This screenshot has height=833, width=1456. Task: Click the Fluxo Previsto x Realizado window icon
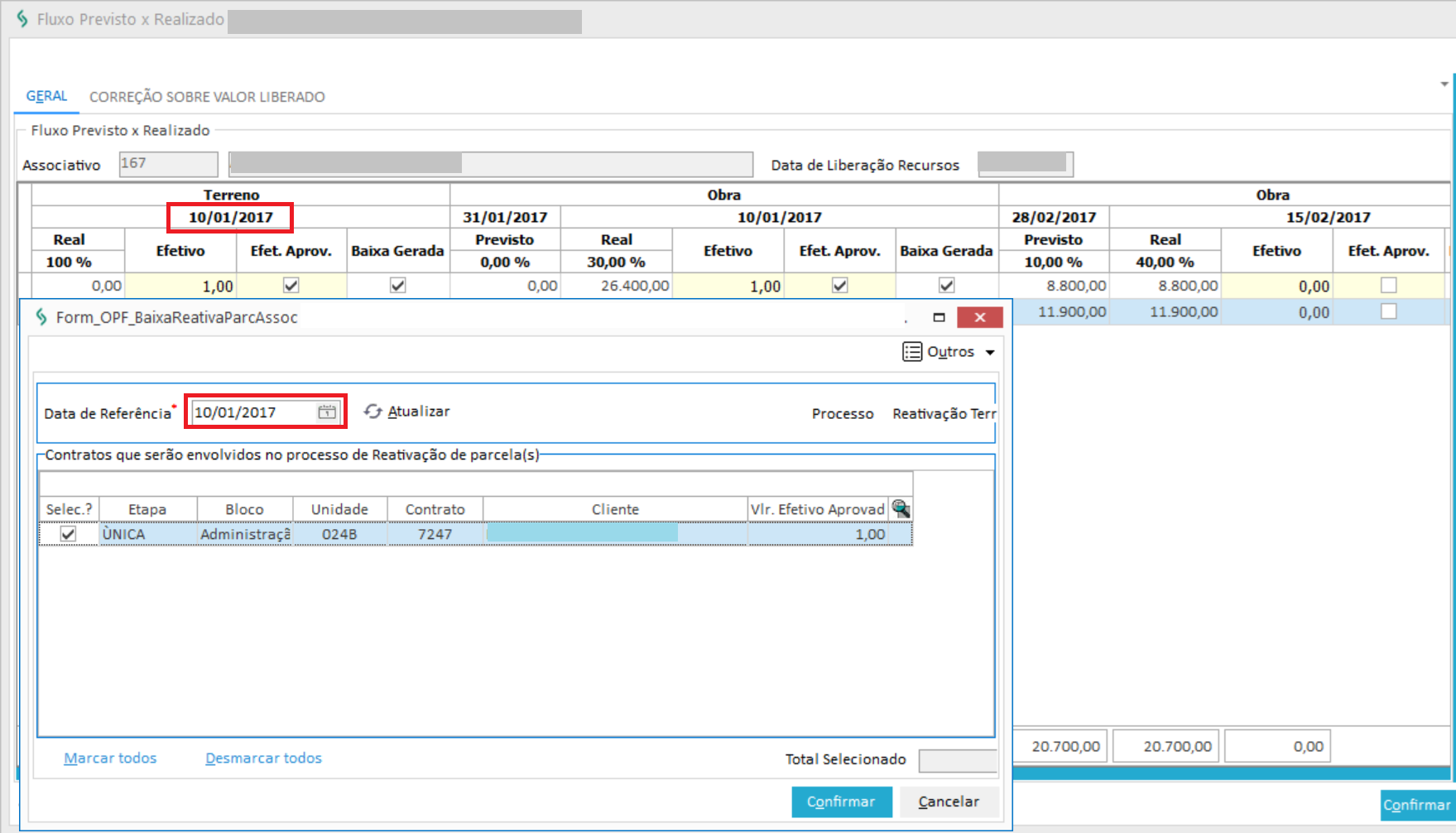[x=22, y=19]
